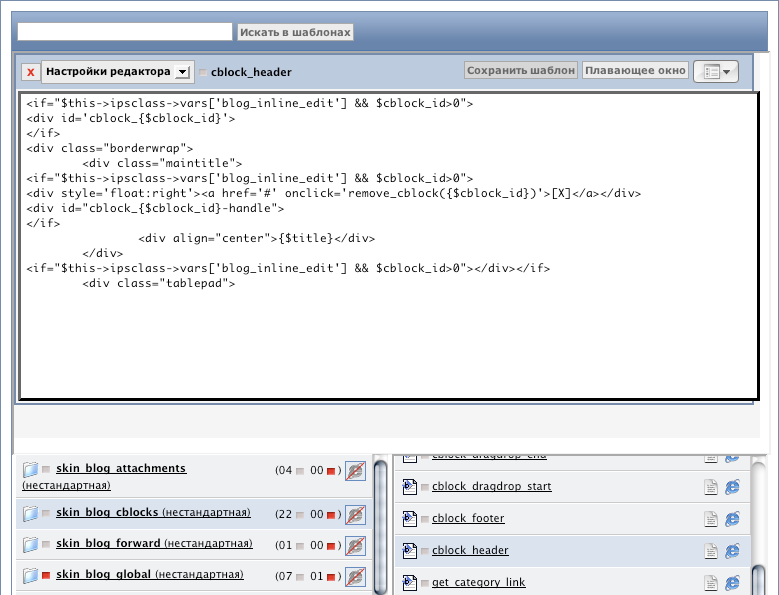Screen dimensions: 779x595
Task: Preview cblock_header with the browser icon
Action: click(x=732, y=551)
